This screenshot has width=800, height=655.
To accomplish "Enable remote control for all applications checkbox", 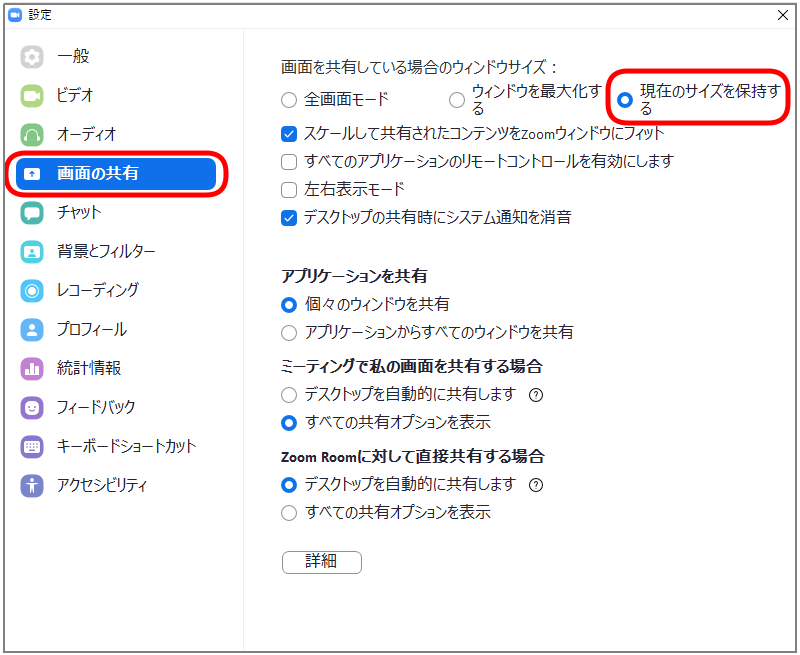I will click(289, 160).
